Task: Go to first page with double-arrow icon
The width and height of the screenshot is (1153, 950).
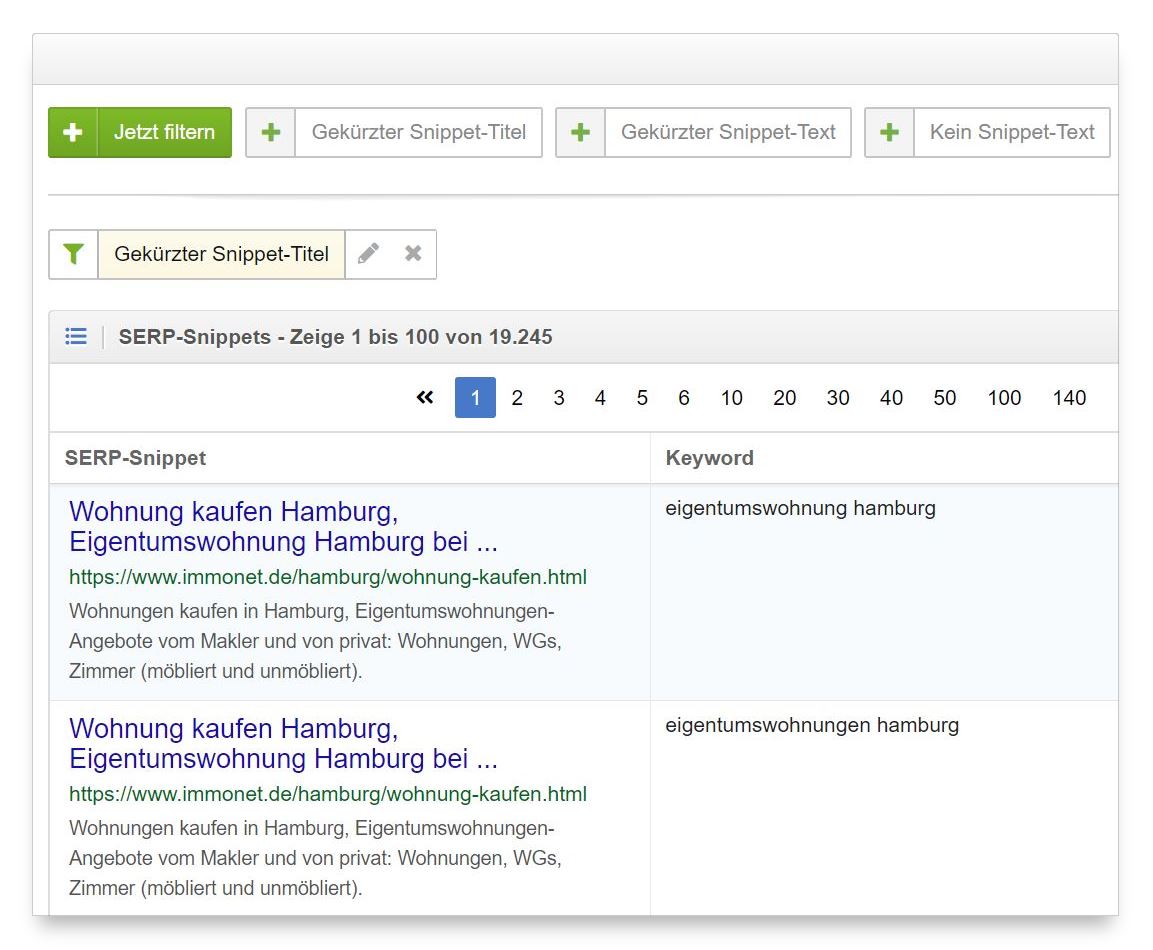Action: [x=425, y=398]
